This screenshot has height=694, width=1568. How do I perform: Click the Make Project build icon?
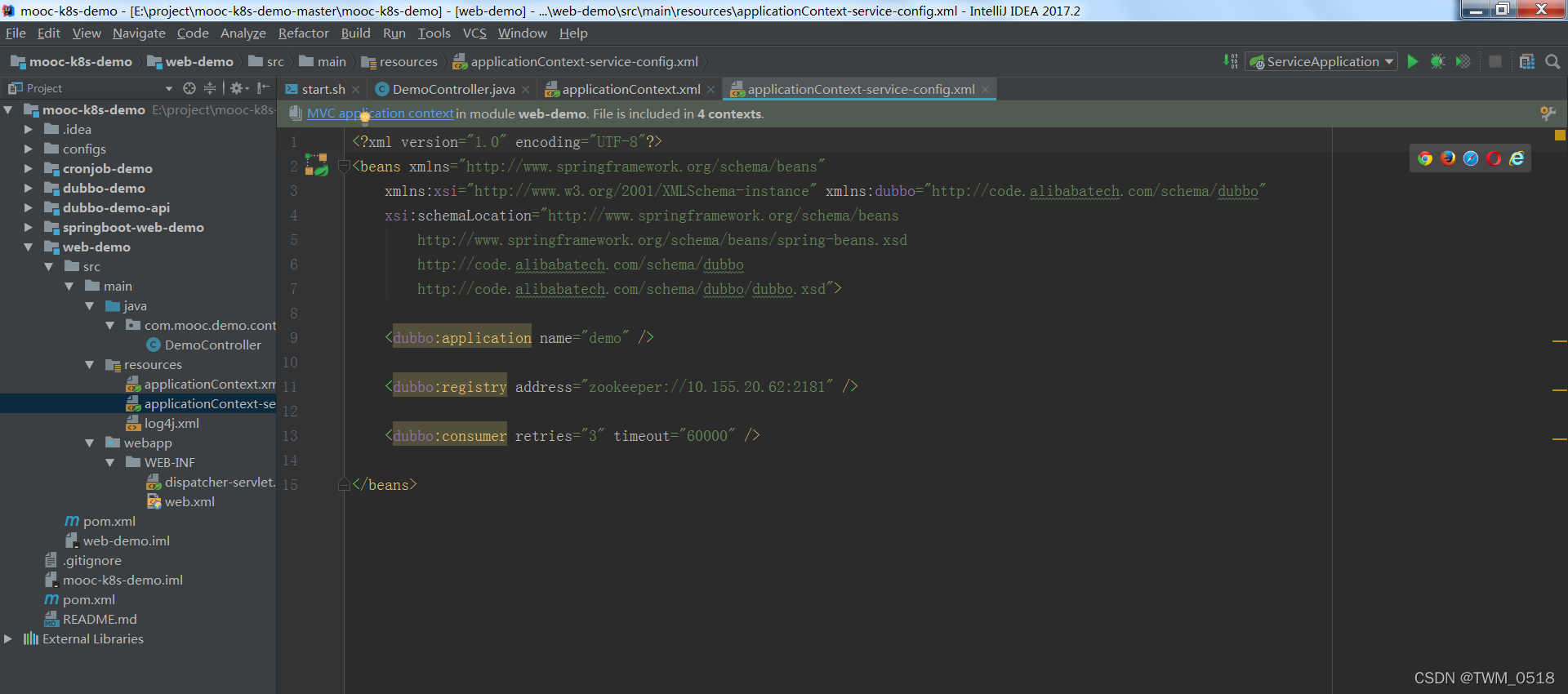click(x=1231, y=61)
